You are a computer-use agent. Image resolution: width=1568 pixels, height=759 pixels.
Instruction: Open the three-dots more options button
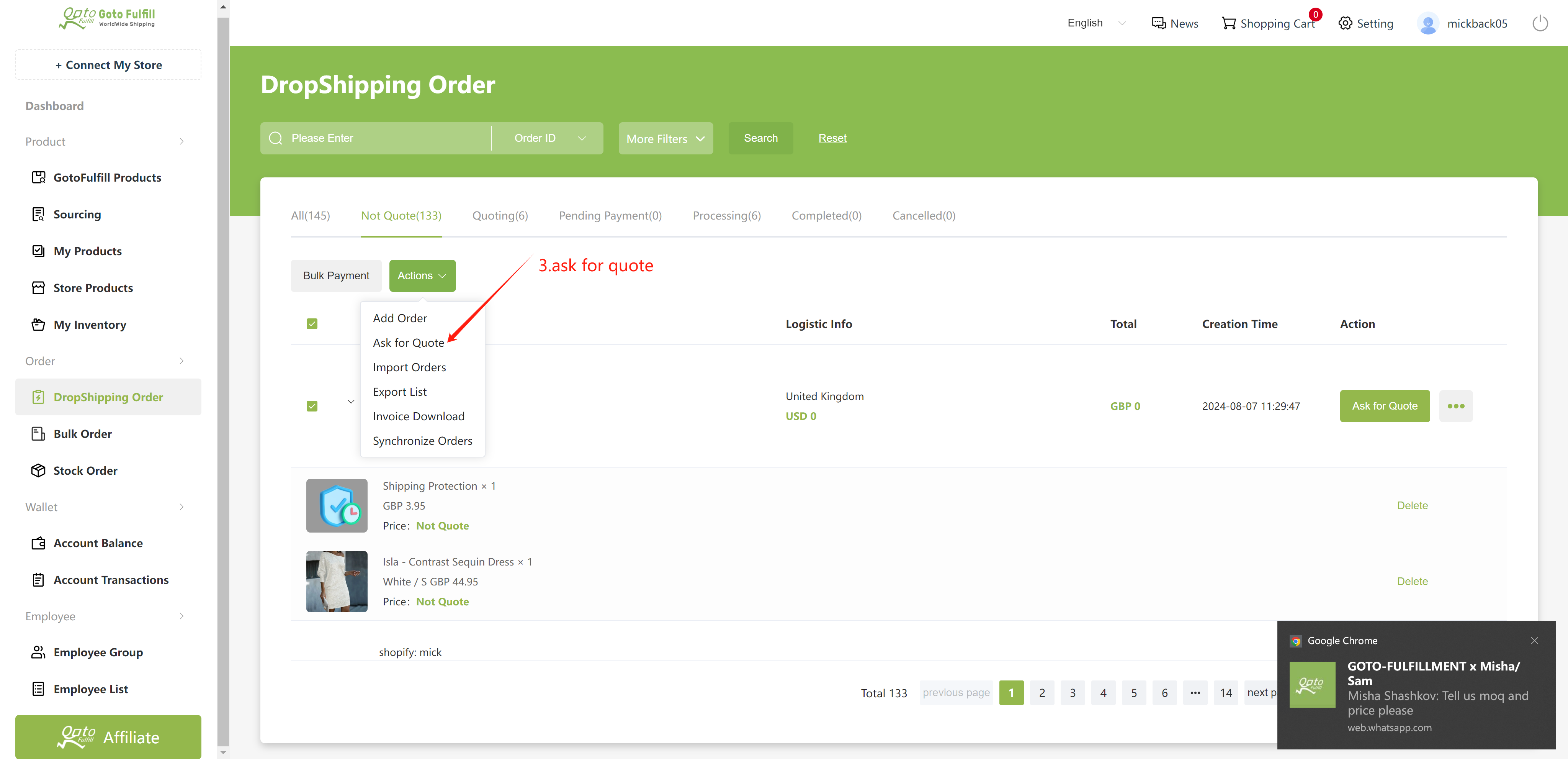(x=1456, y=406)
